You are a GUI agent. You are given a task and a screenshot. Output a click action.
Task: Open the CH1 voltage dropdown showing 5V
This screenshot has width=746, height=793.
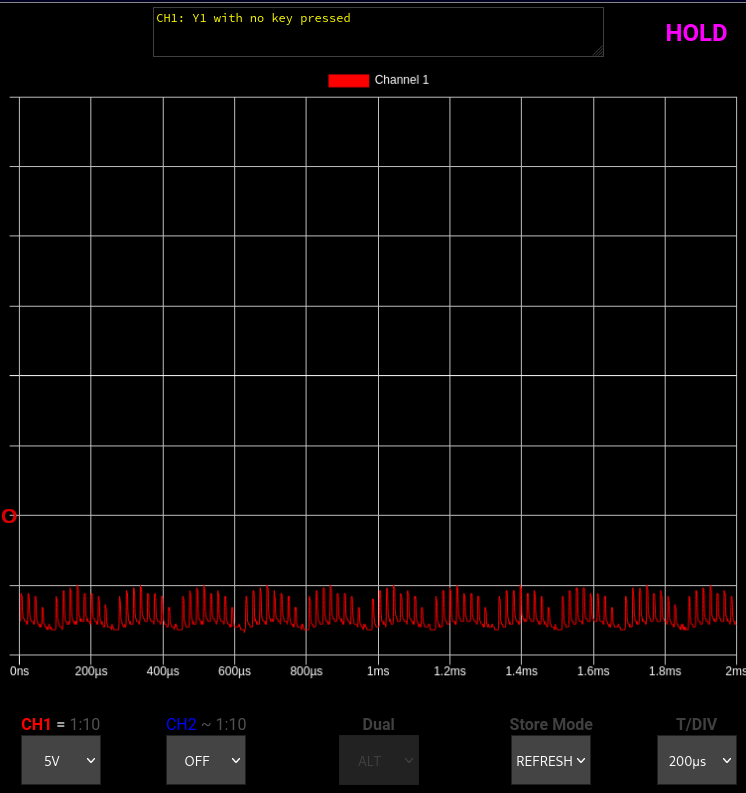61,760
